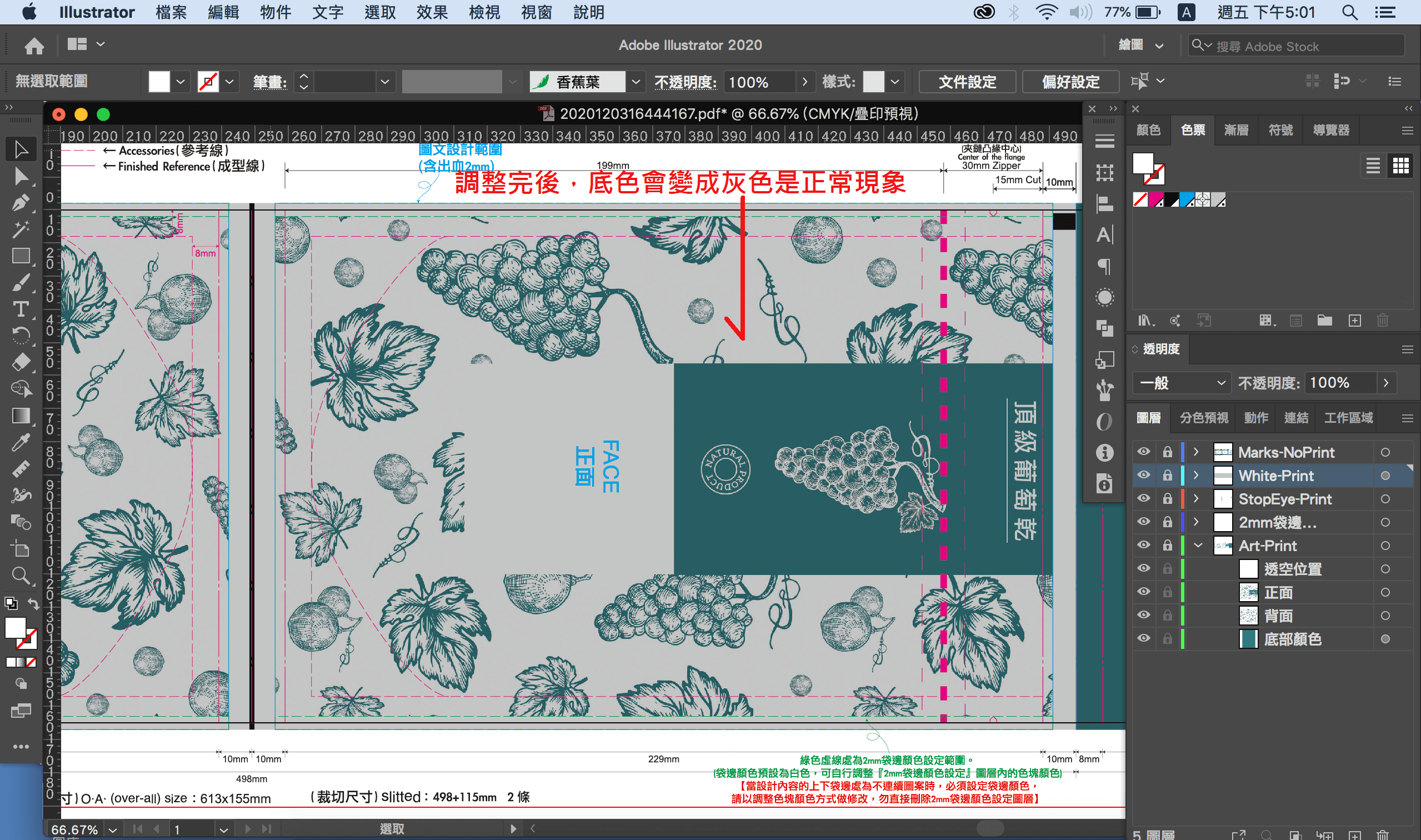The height and width of the screenshot is (840, 1421).
Task: Switch swatches panel to list view
Action: coord(1372,167)
